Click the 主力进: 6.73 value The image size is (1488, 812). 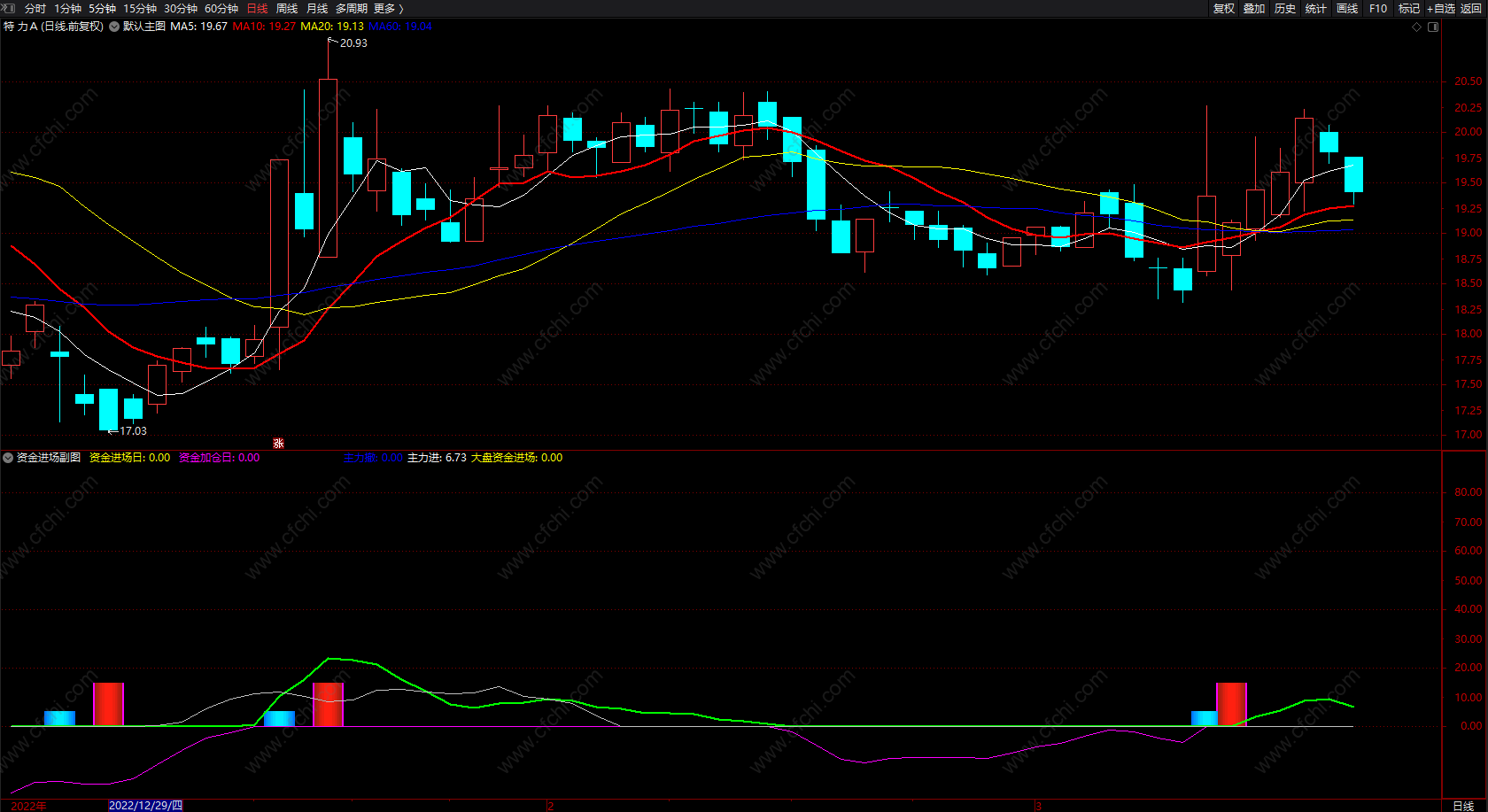437,458
